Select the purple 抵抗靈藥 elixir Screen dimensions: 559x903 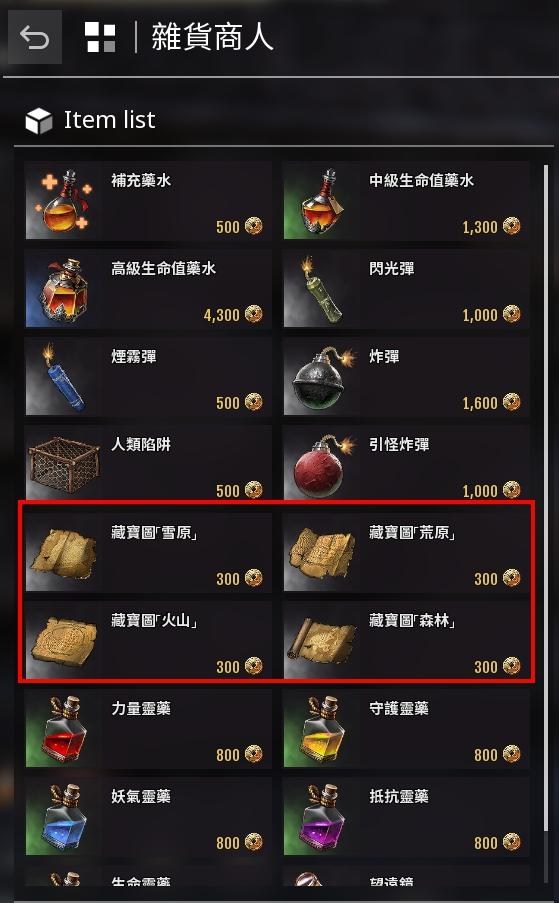tap(406, 817)
